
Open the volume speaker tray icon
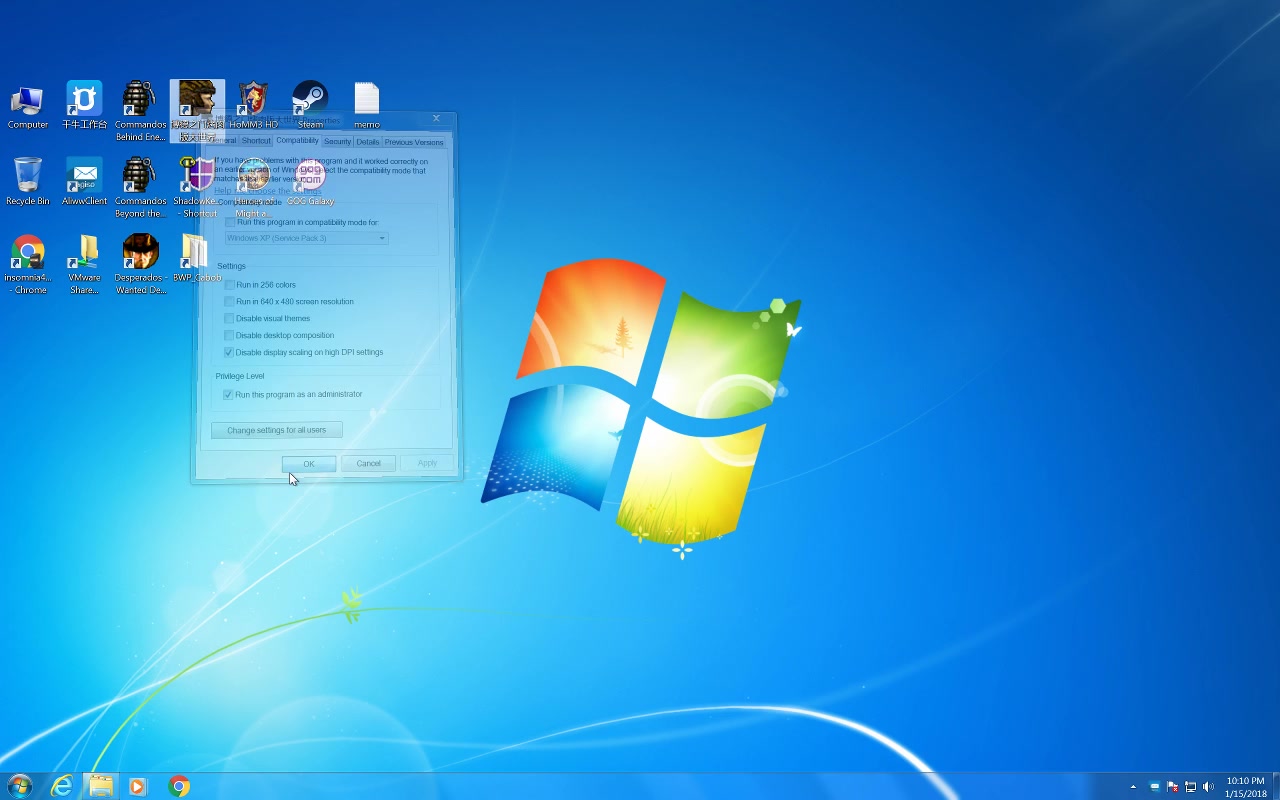click(1208, 787)
